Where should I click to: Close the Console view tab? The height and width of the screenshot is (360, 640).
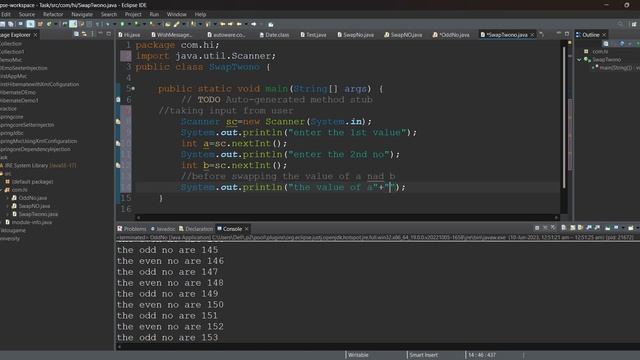(246, 229)
